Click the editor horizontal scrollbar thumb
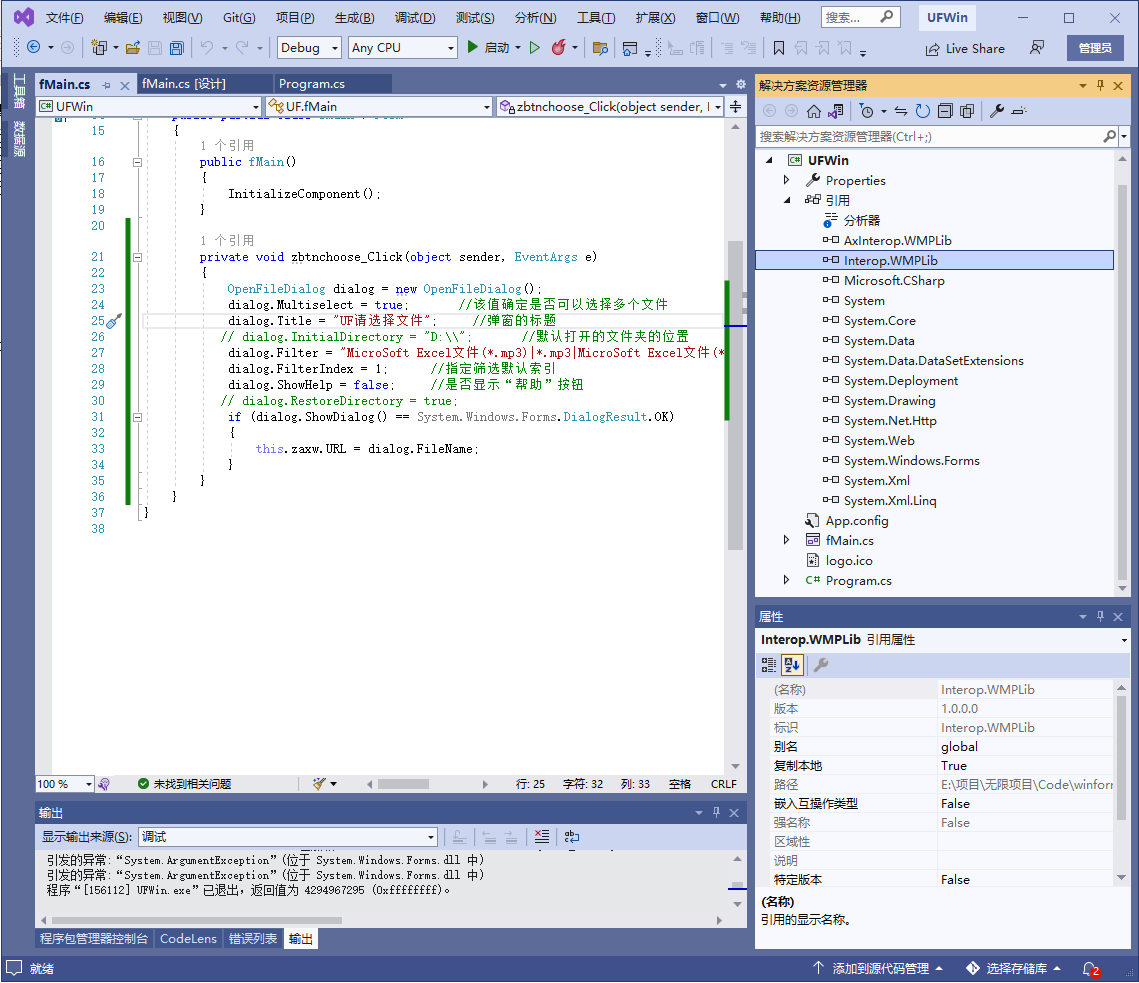The width and height of the screenshot is (1139, 983). click(x=403, y=784)
